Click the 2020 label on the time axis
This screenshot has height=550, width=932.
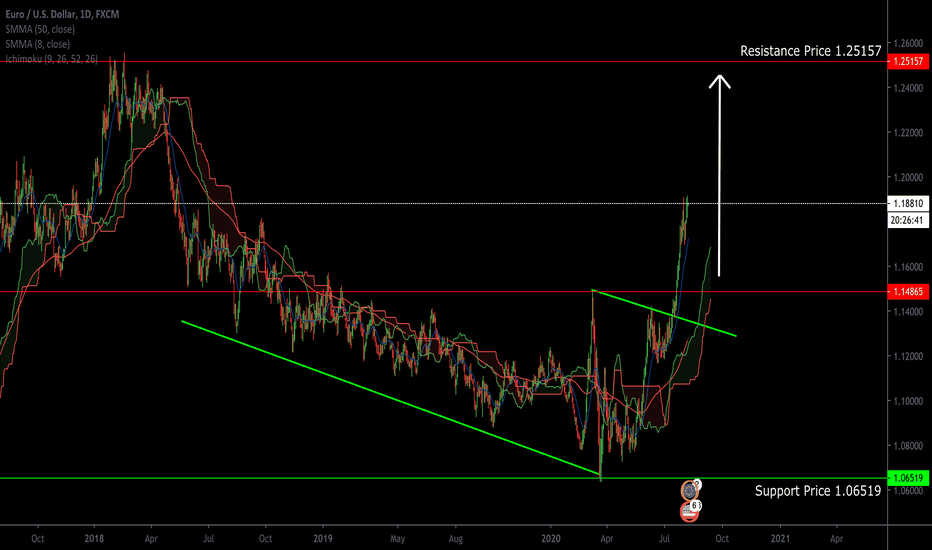[x=551, y=539]
